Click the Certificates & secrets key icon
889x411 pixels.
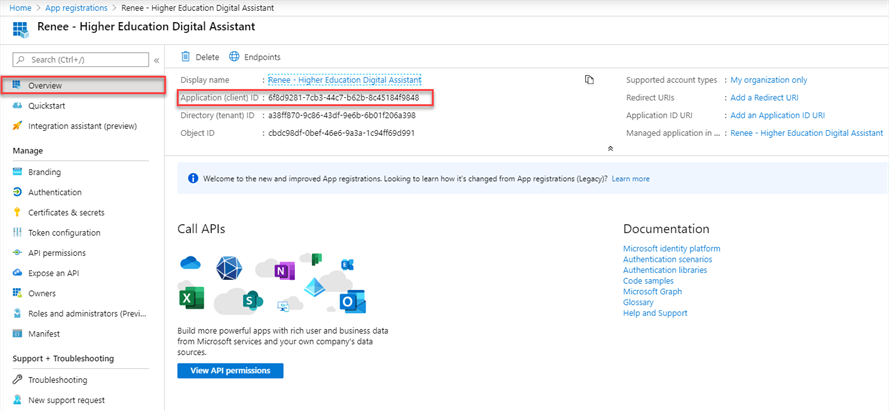[18, 212]
